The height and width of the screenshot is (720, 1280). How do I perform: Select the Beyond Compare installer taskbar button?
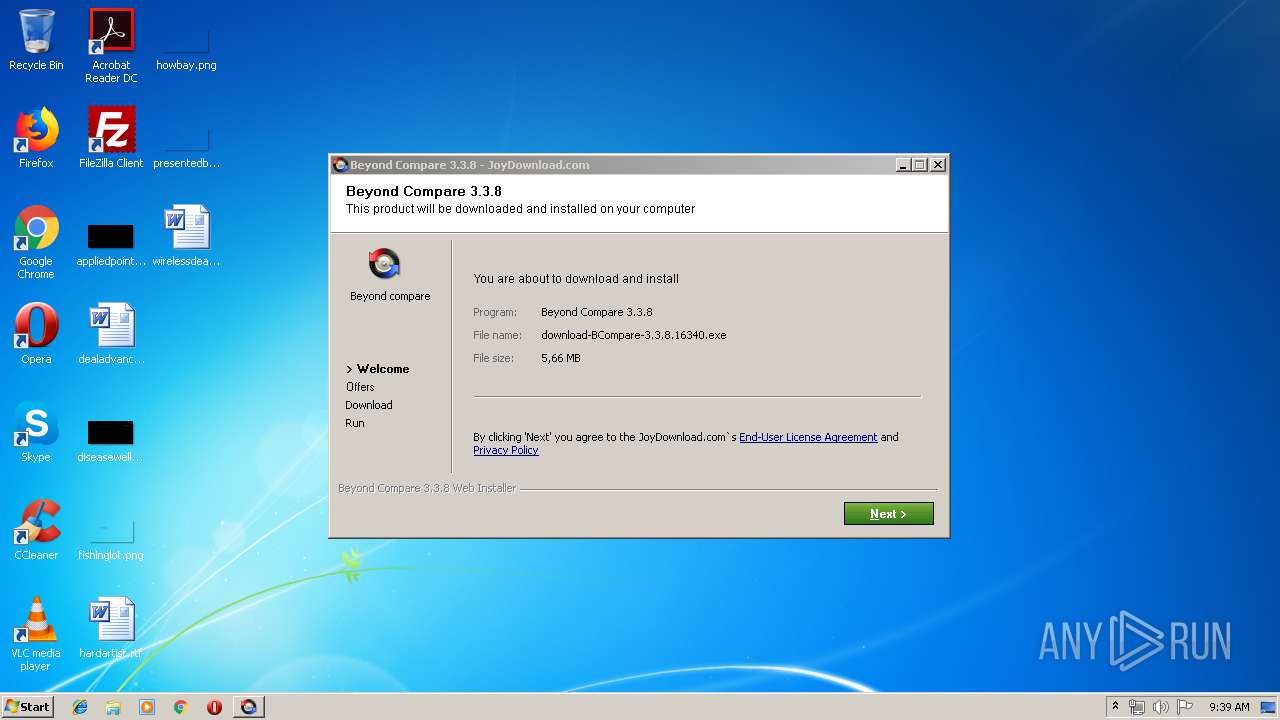(x=249, y=707)
